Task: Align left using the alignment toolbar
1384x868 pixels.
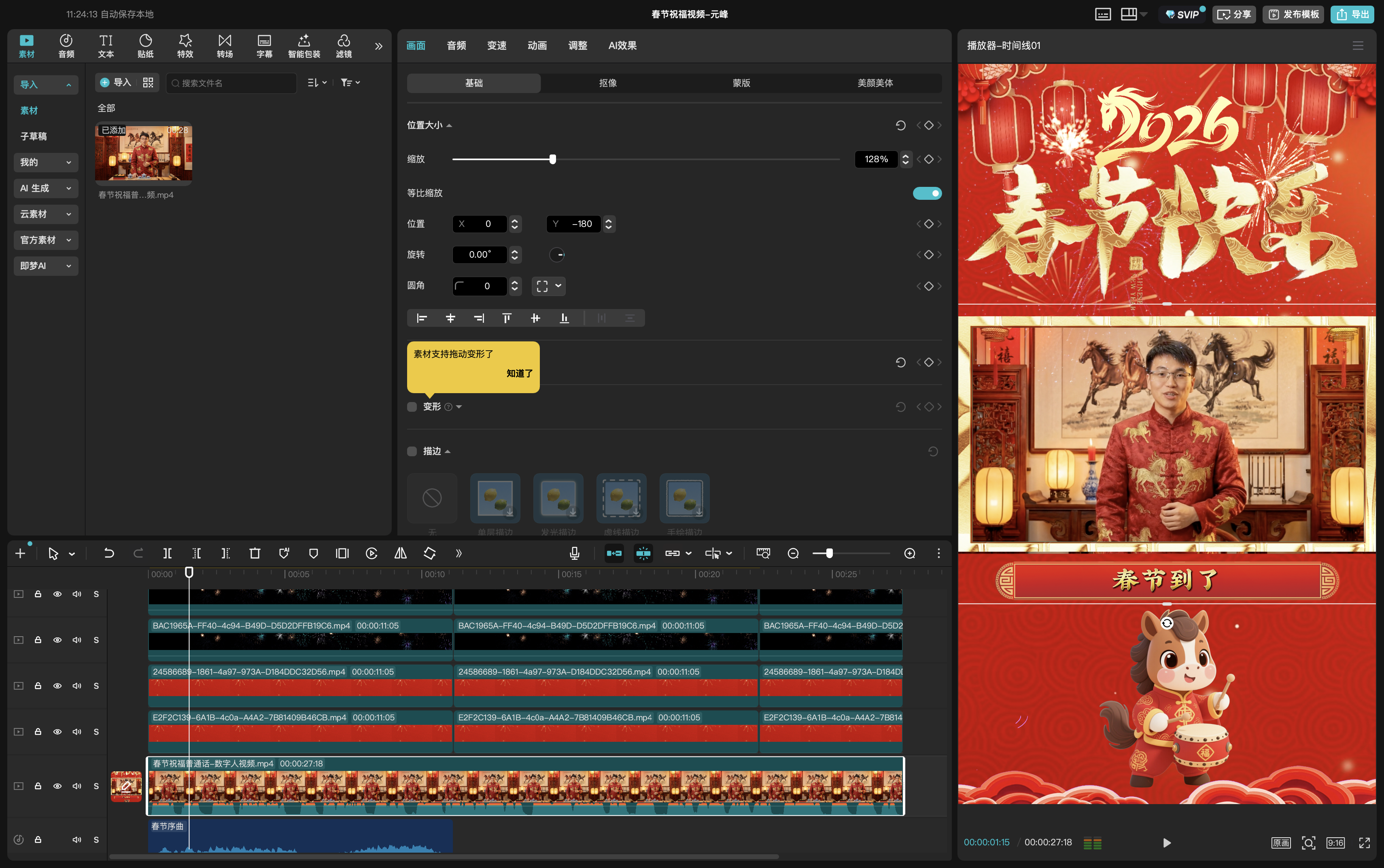Action: pyautogui.click(x=422, y=318)
